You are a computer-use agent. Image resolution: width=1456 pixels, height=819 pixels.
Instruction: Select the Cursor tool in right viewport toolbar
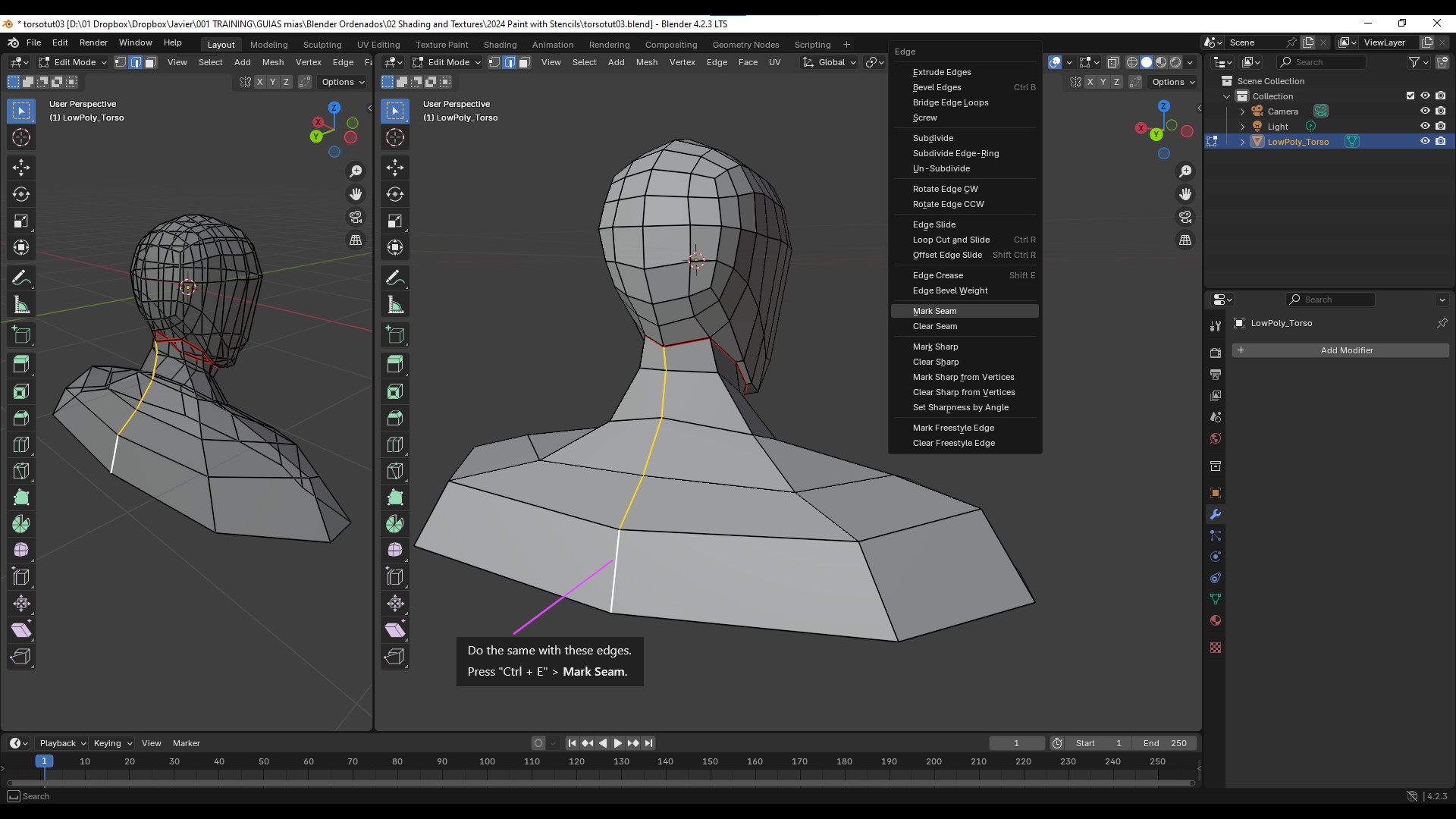point(395,137)
